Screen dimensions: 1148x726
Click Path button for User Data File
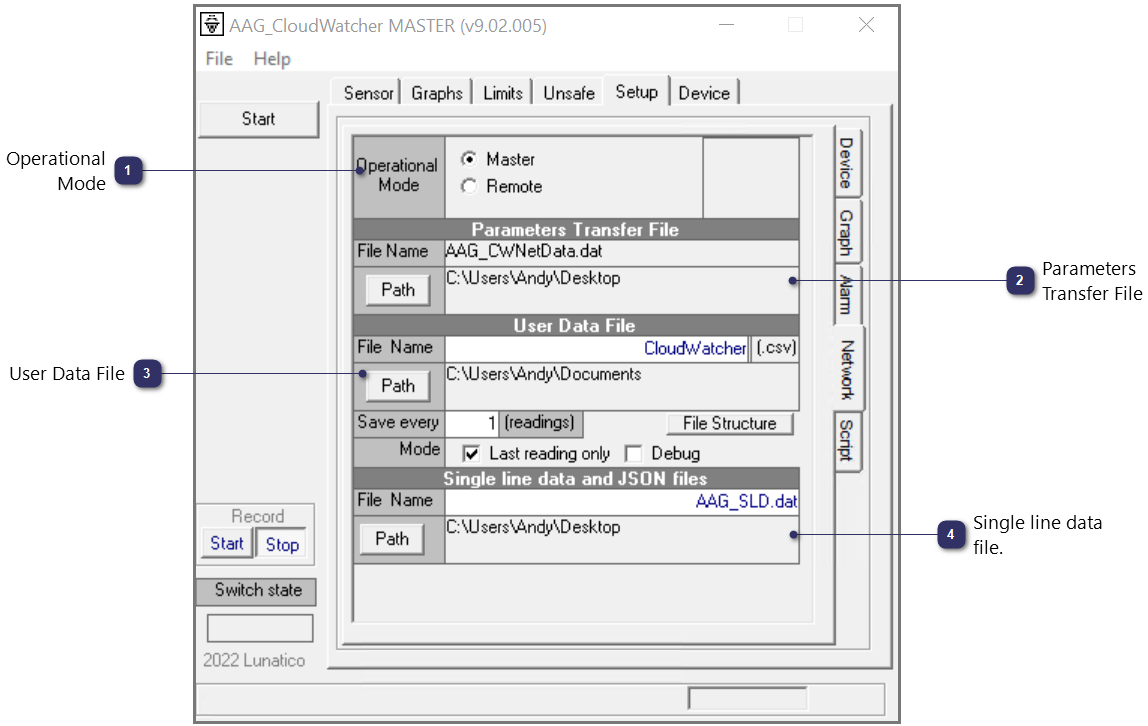point(398,386)
